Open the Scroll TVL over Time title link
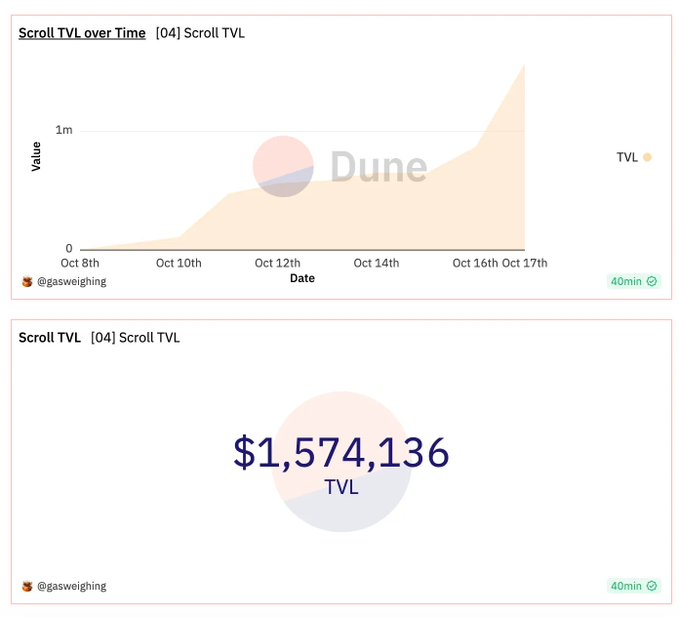Image resolution: width=679 pixels, height=617 pixels. pos(82,33)
